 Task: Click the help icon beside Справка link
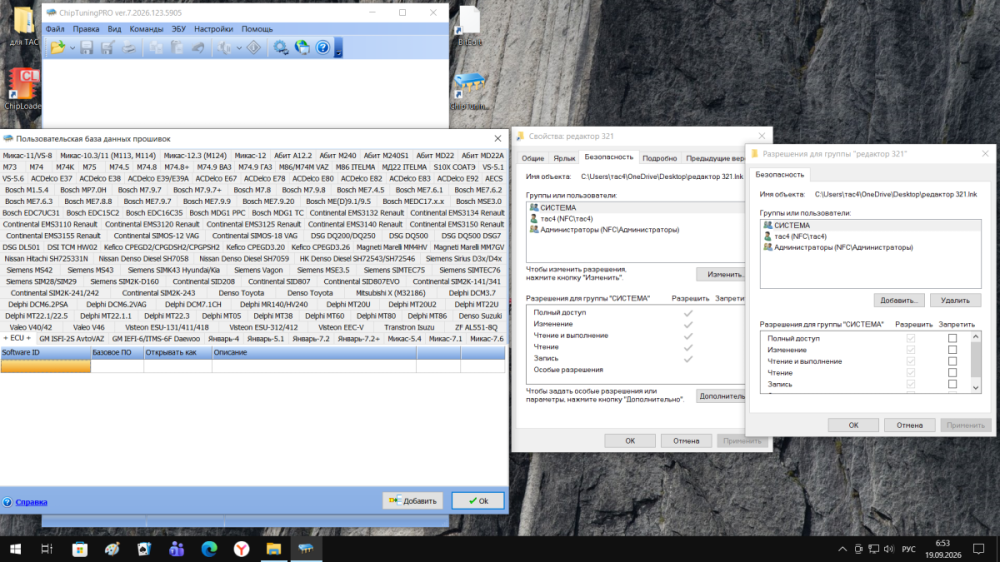click(x=7, y=502)
